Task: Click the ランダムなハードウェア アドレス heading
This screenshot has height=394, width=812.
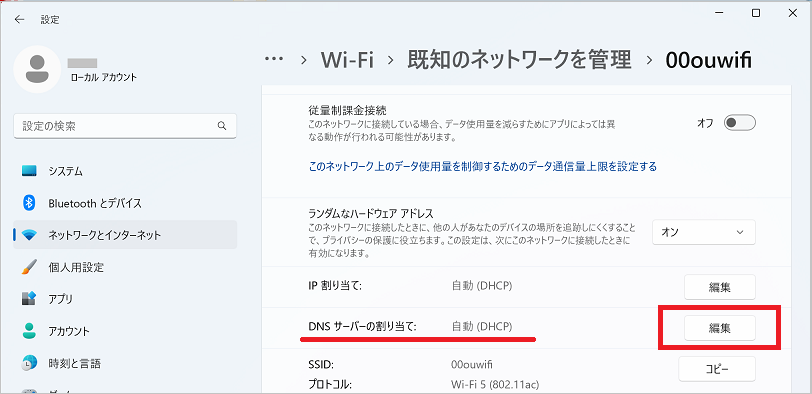Action: point(370,213)
